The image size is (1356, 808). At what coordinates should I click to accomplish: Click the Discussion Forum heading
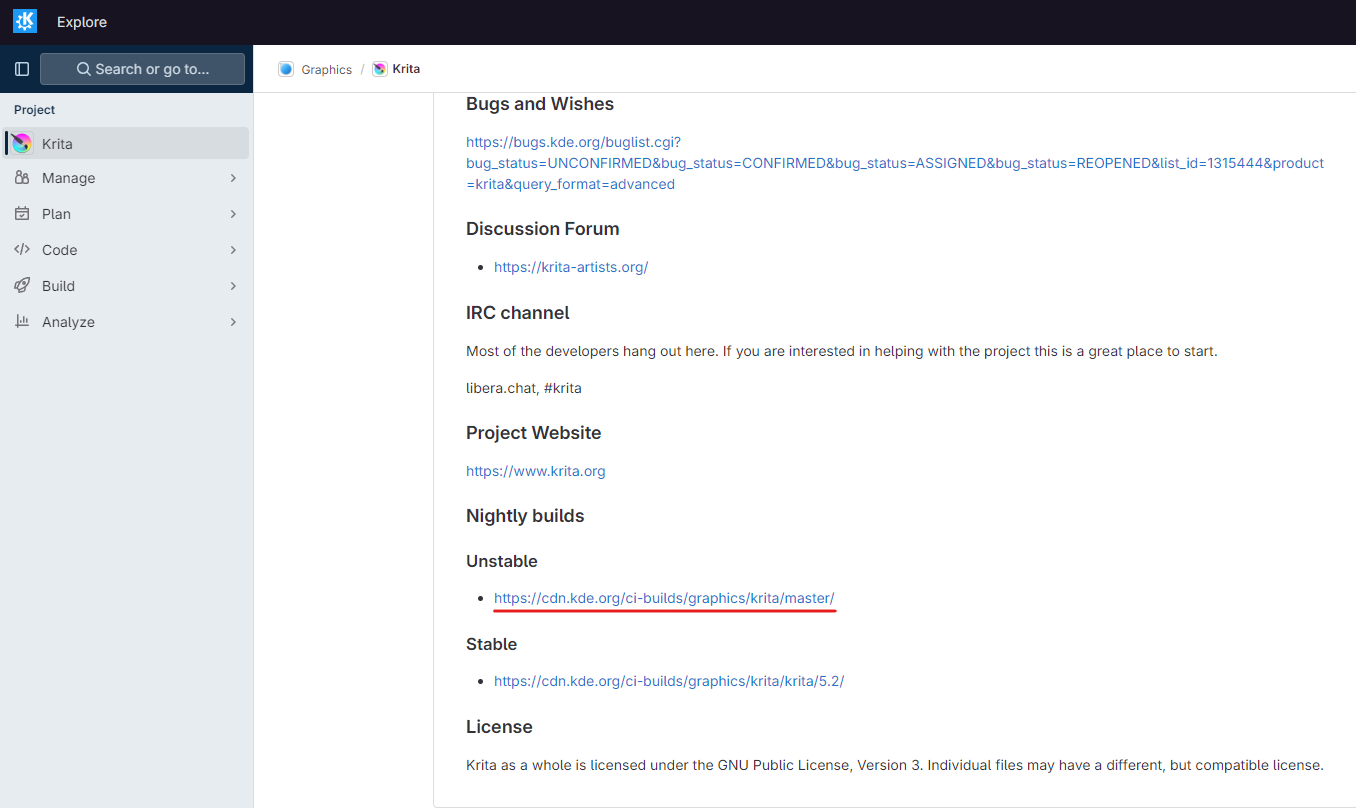[543, 229]
